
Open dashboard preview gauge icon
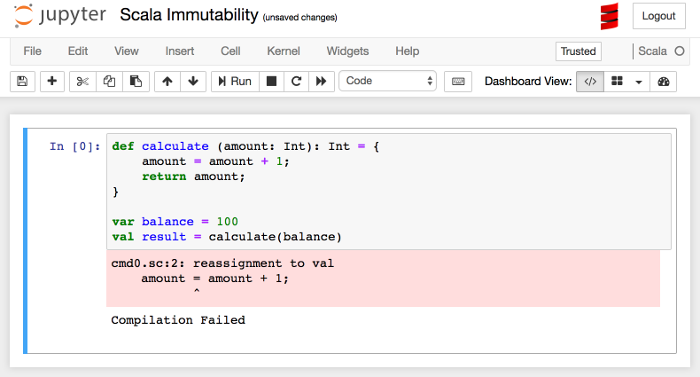click(x=663, y=81)
